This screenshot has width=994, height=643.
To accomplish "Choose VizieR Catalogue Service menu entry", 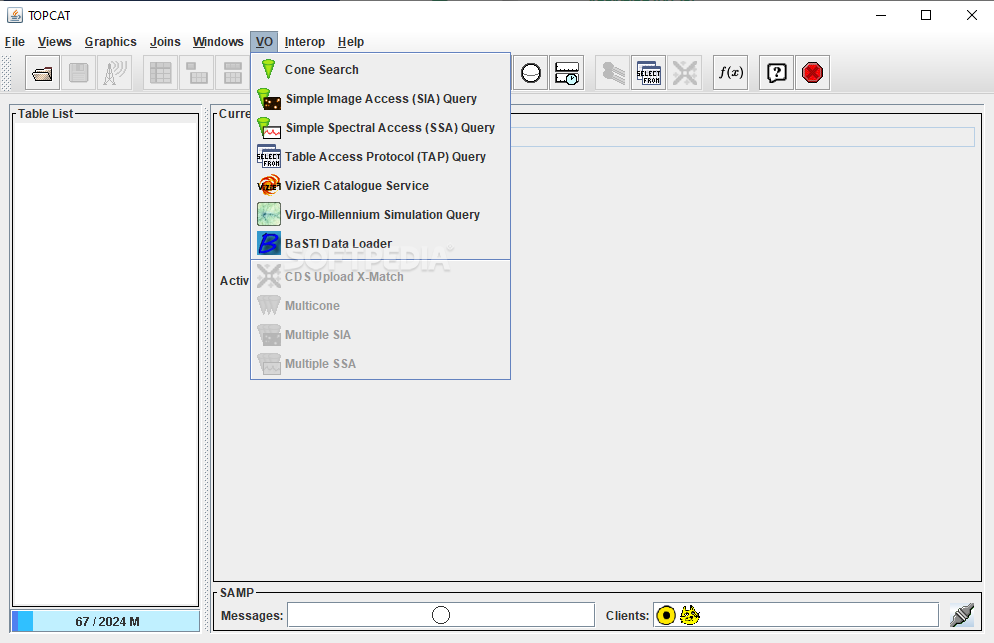I will (x=380, y=186).
